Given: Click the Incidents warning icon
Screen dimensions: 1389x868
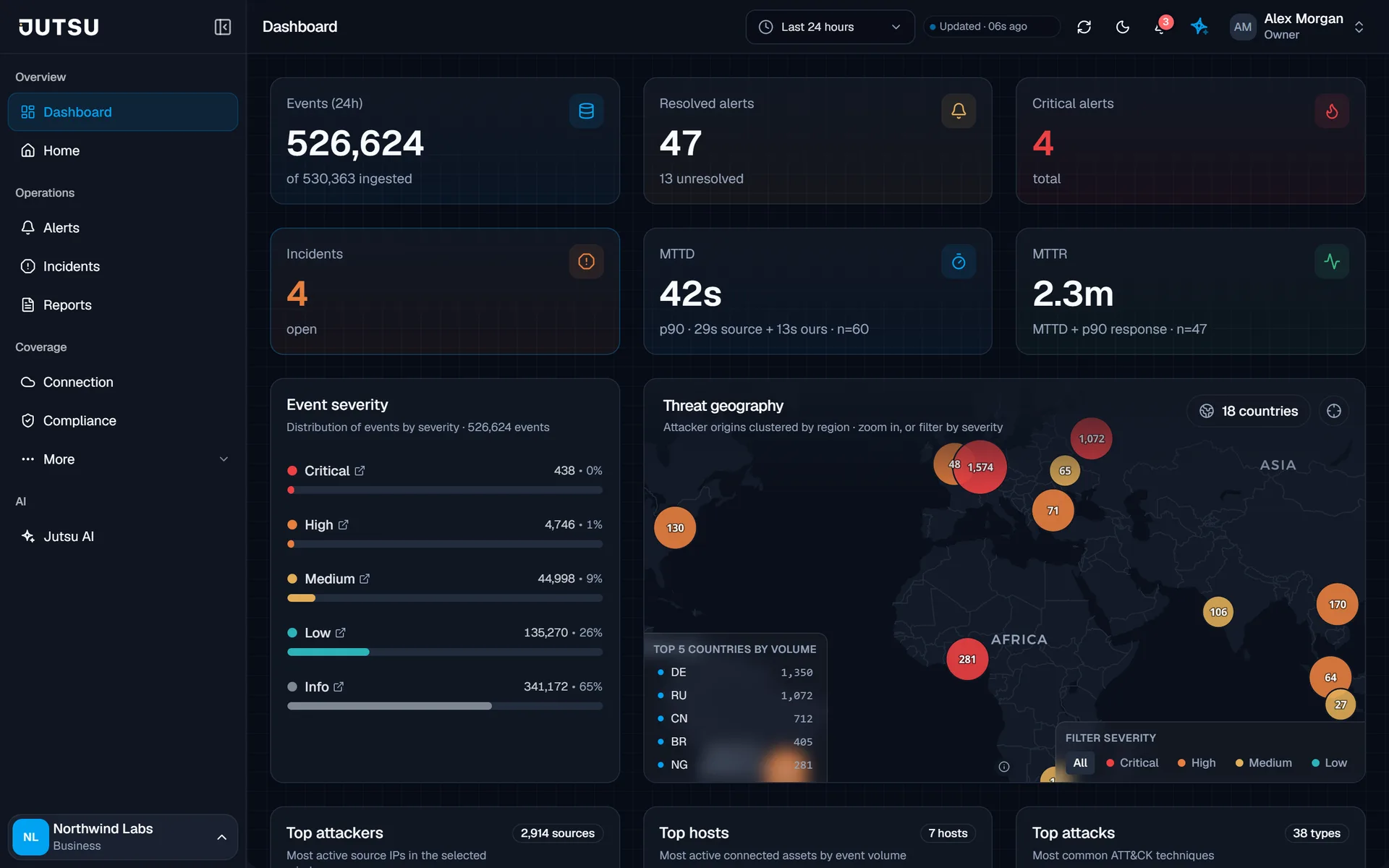Looking at the screenshot, I should pyautogui.click(x=586, y=261).
